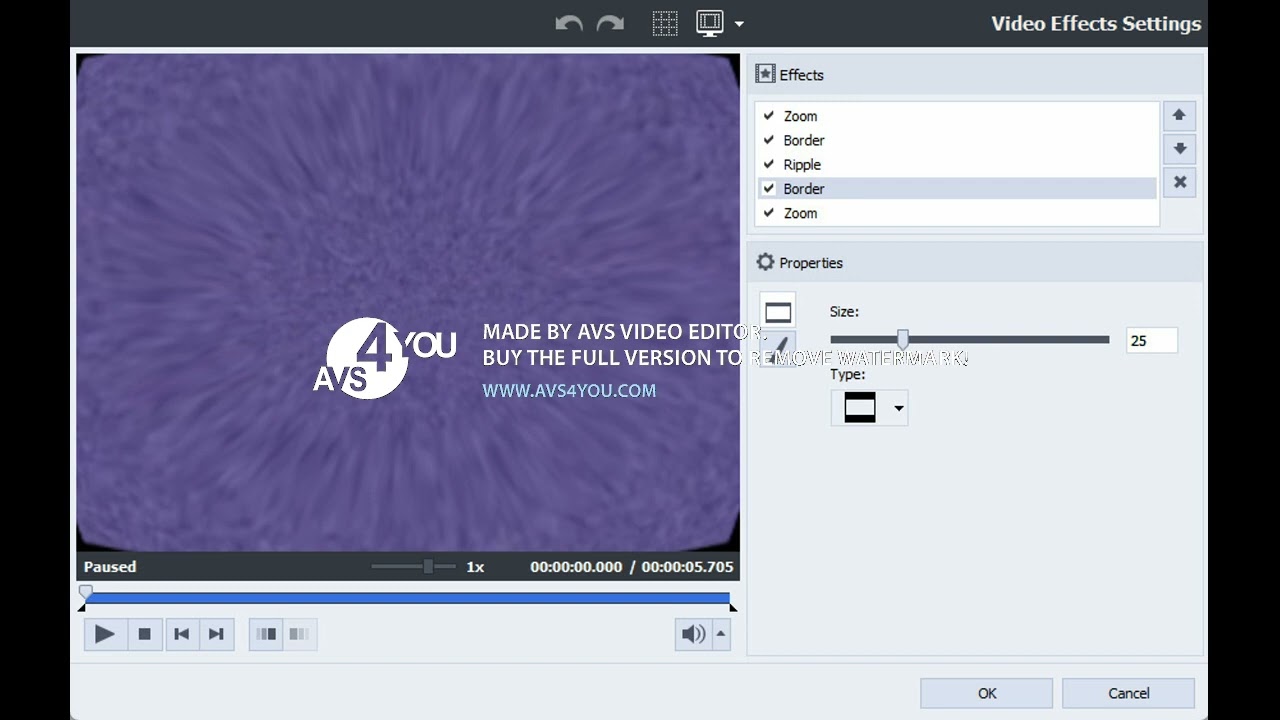The image size is (1280, 720).
Task: Click the video preview area
Action: tap(408, 303)
